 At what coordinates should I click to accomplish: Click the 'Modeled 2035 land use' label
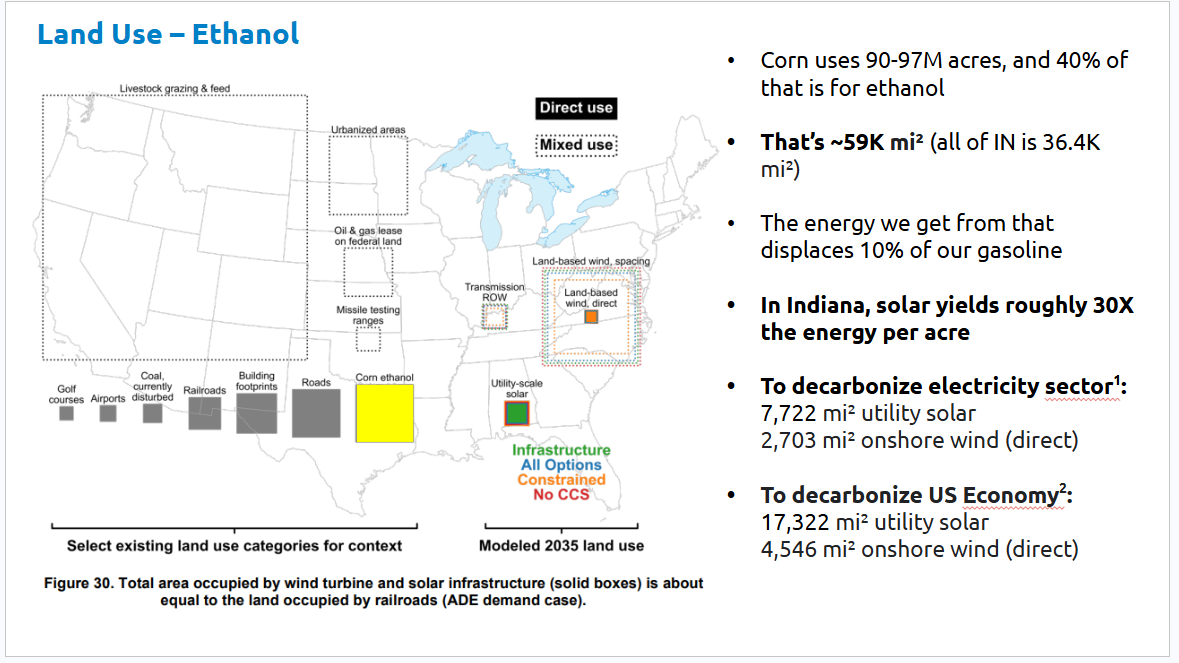561,546
